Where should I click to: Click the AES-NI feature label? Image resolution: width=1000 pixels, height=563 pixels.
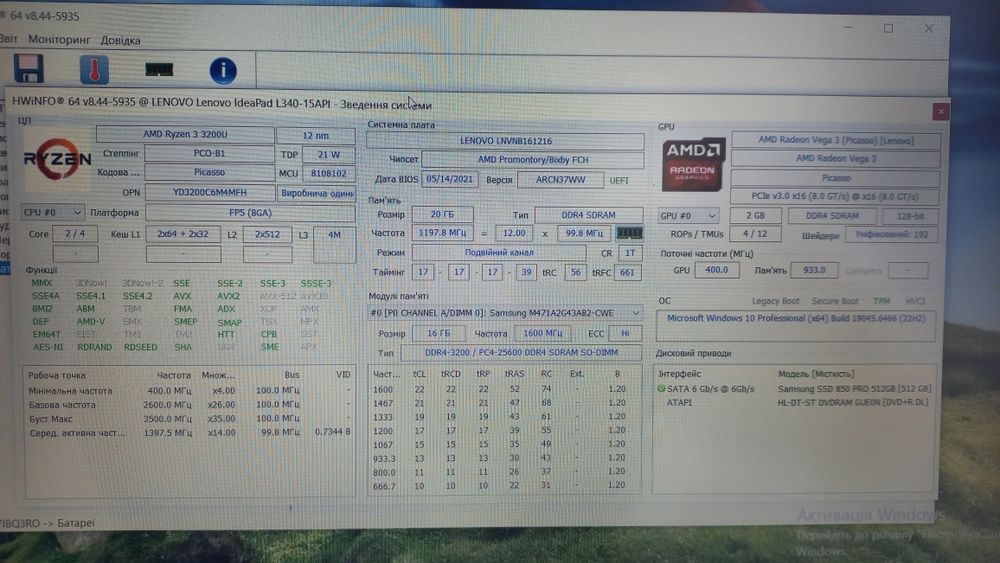click(48, 347)
